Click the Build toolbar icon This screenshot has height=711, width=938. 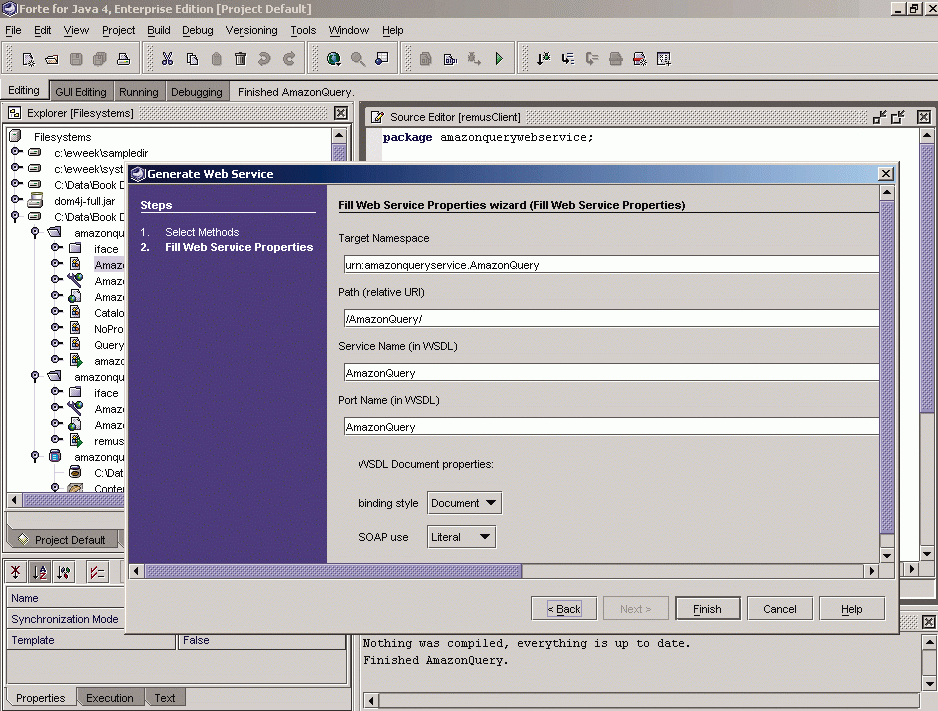[x=450, y=59]
